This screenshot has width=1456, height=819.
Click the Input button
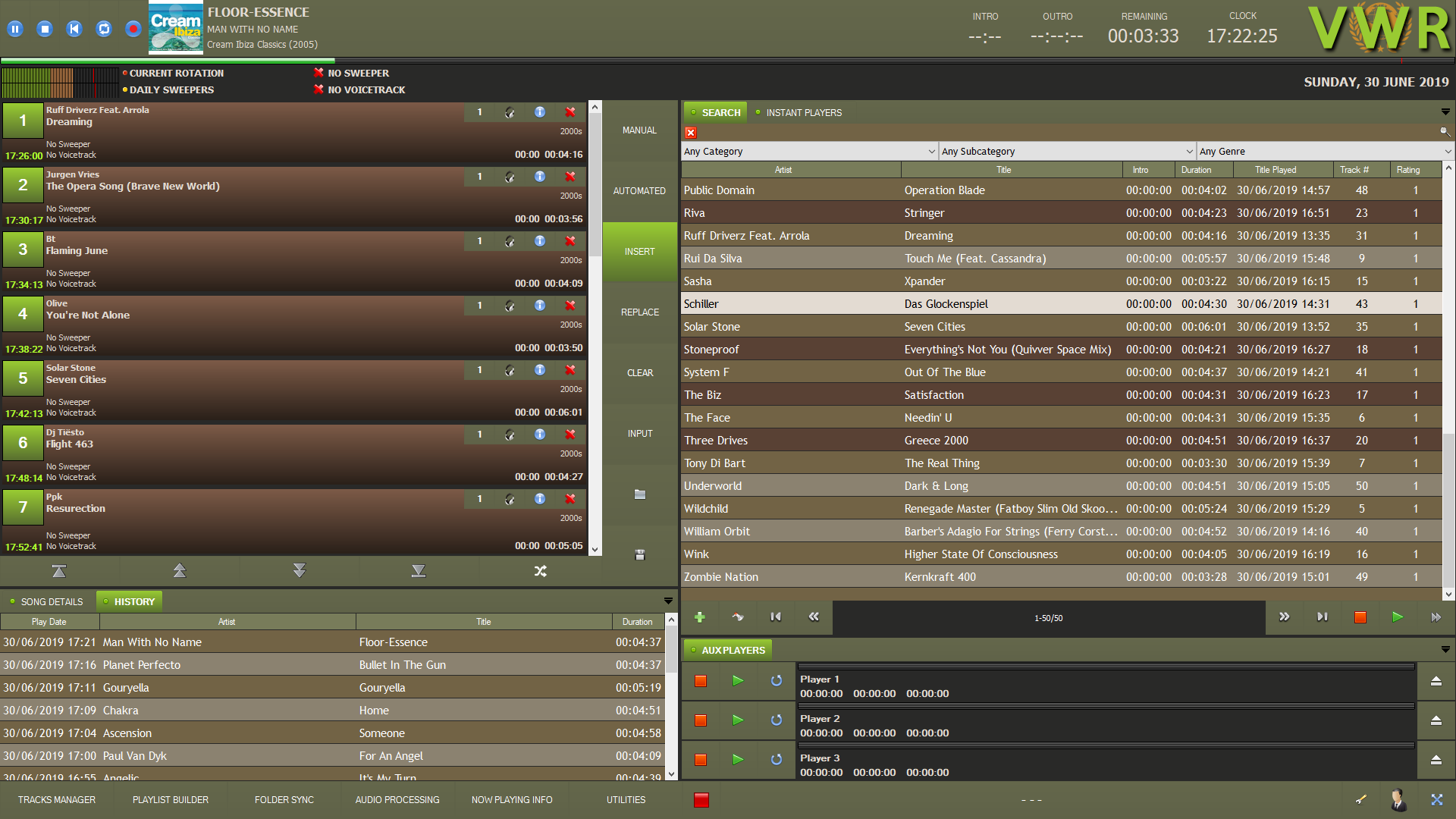click(x=640, y=434)
